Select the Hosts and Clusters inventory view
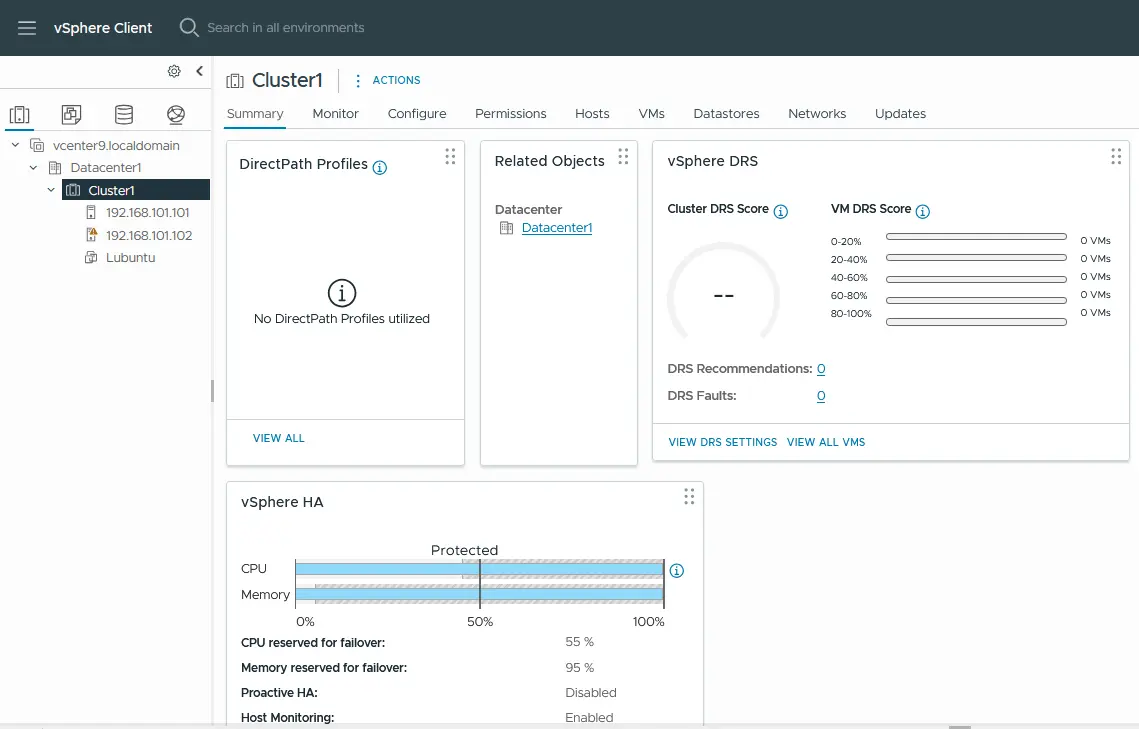The height and width of the screenshot is (729, 1139). pyautogui.click(x=20, y=114)
